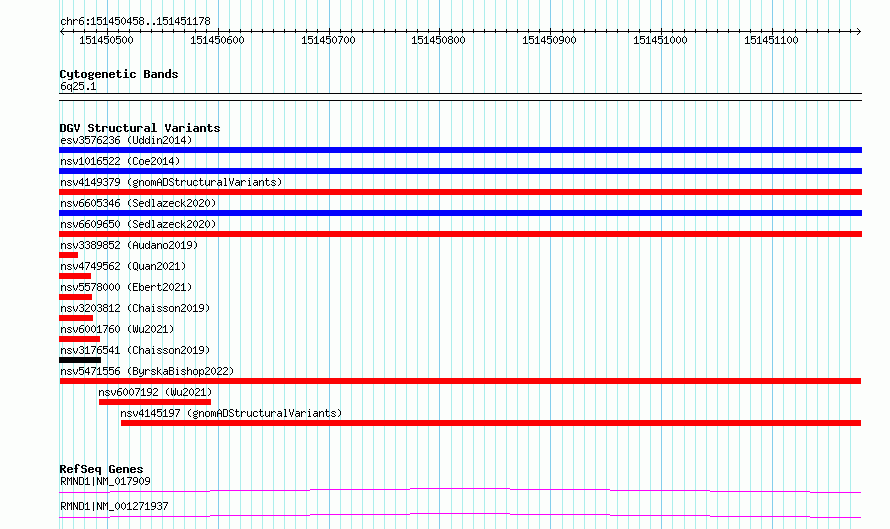Click the ruler's left arrow end
The height and width of the screenshot is (529, 890).
point(62,31)
